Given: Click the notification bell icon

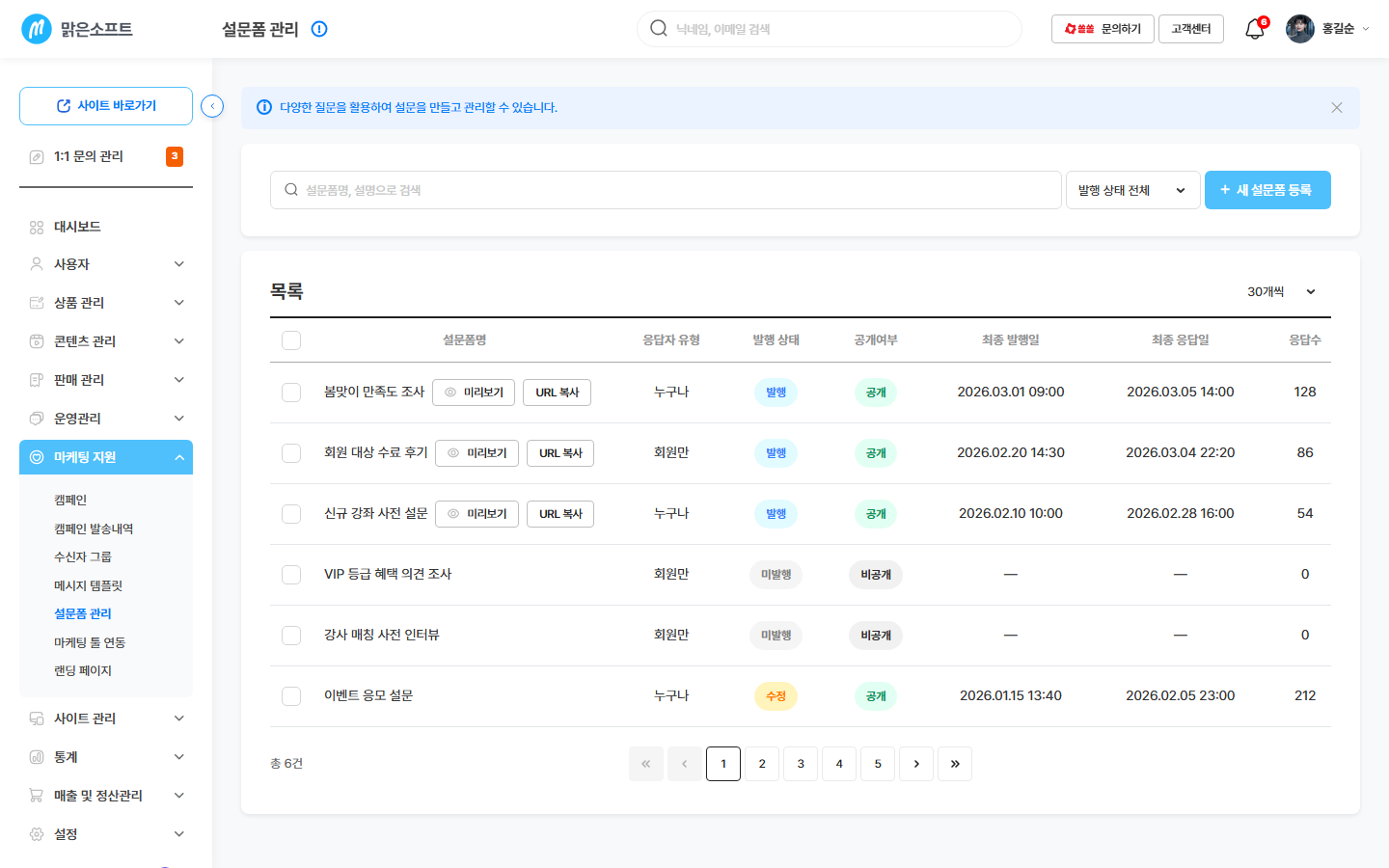Looking at the screenshot, I should 1254,29.
